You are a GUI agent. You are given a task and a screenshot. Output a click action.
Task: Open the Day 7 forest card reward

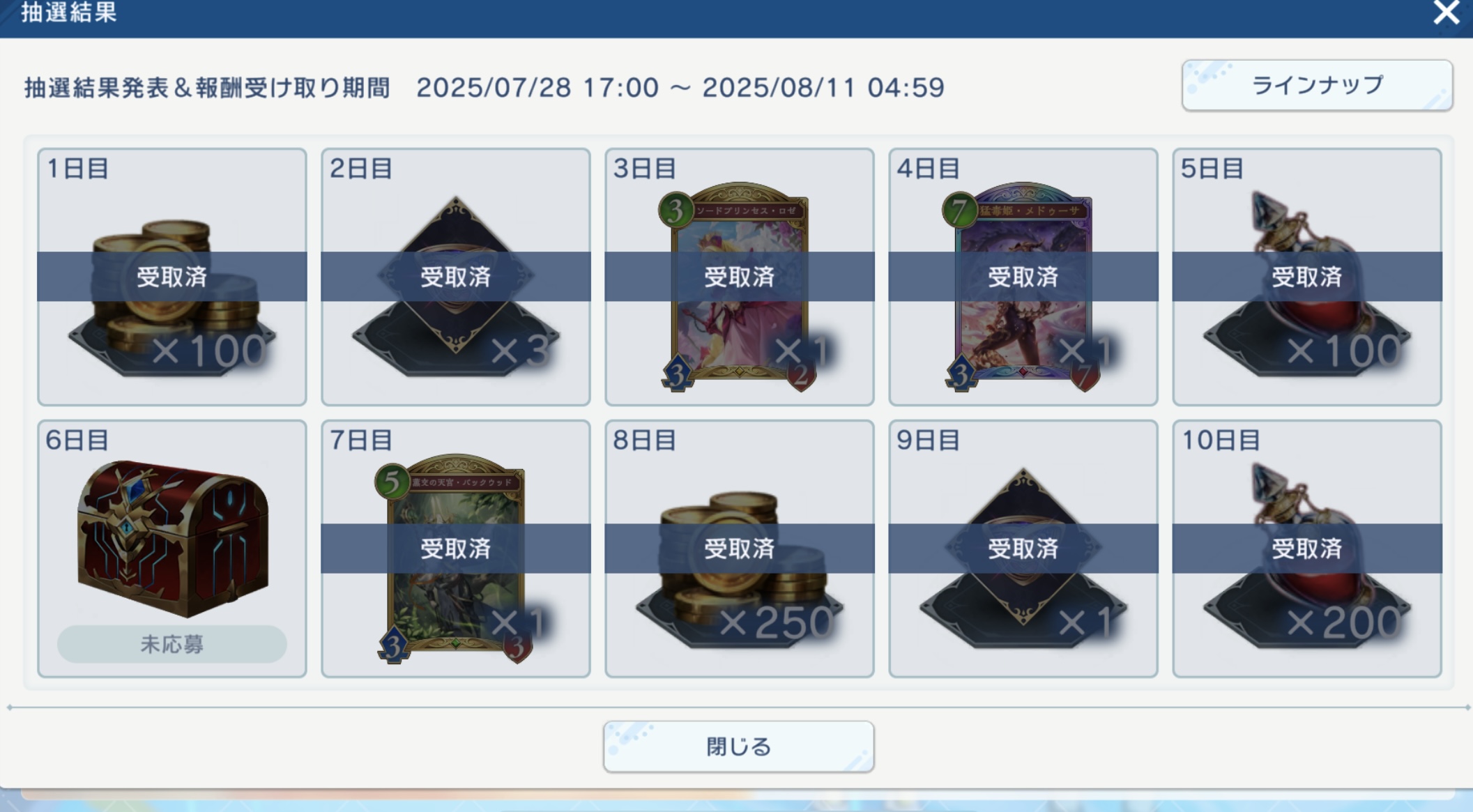click(455, 559)
